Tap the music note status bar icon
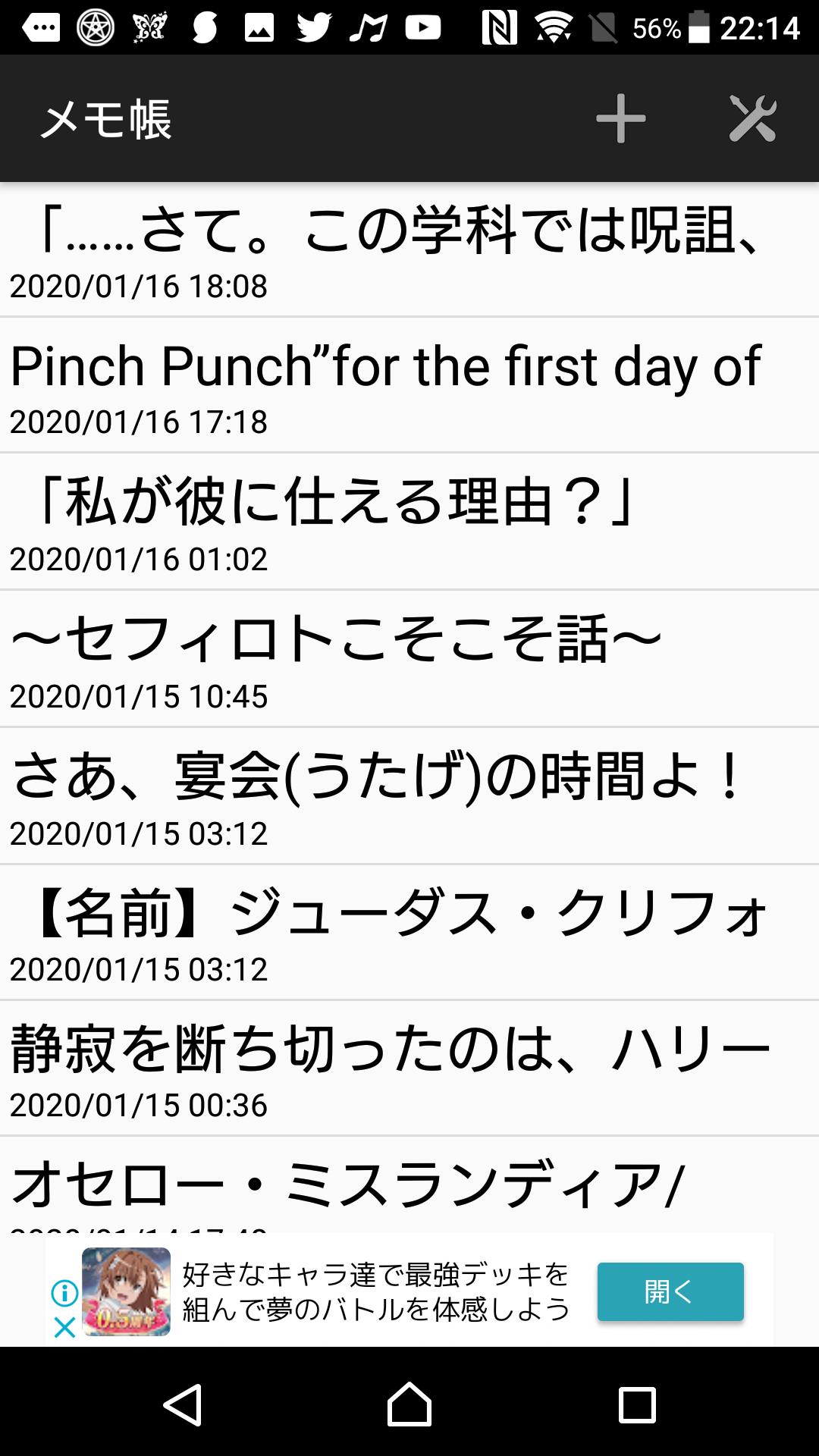 point(368,28)
